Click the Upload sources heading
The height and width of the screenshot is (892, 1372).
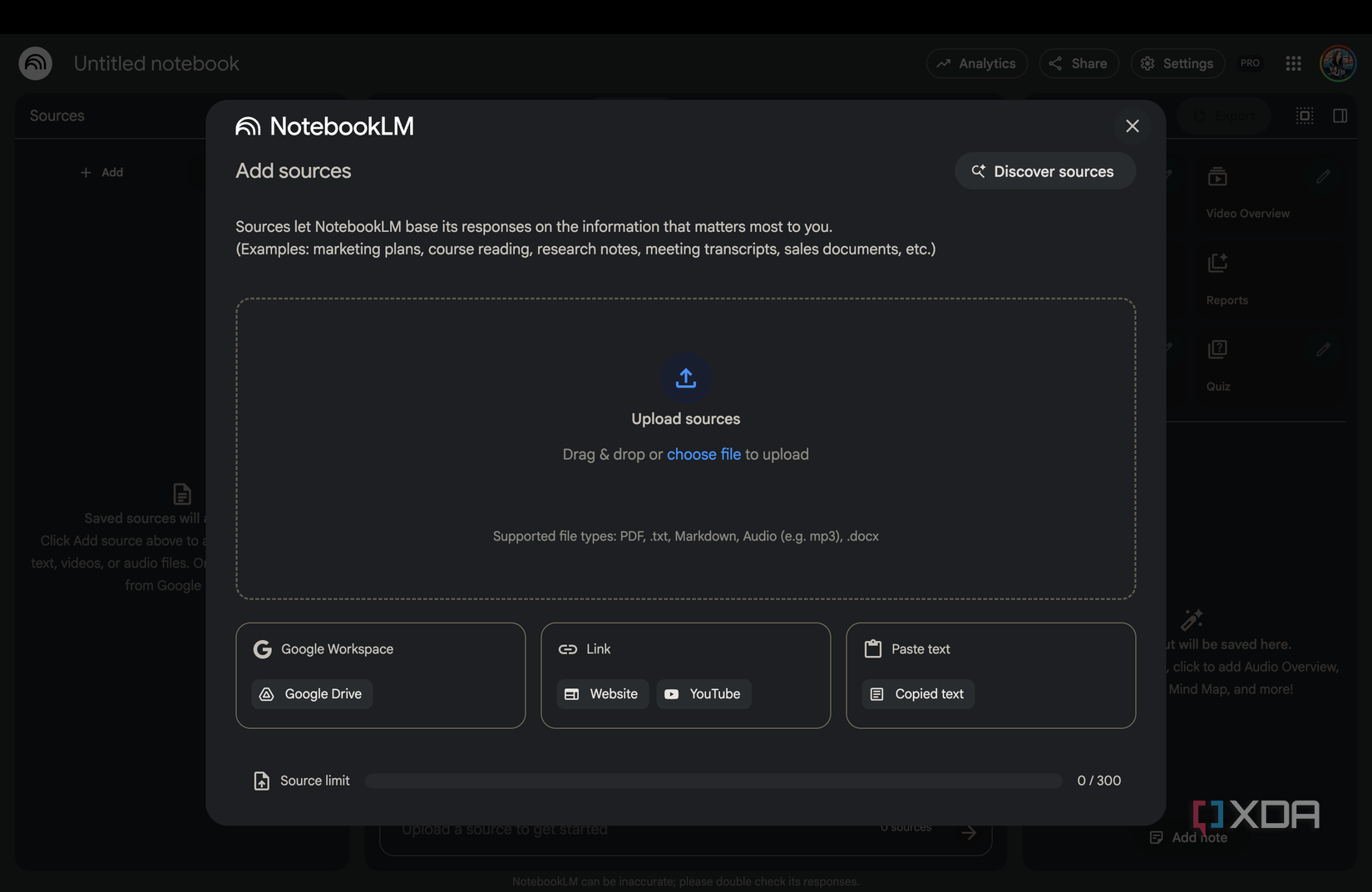point(686,419)
